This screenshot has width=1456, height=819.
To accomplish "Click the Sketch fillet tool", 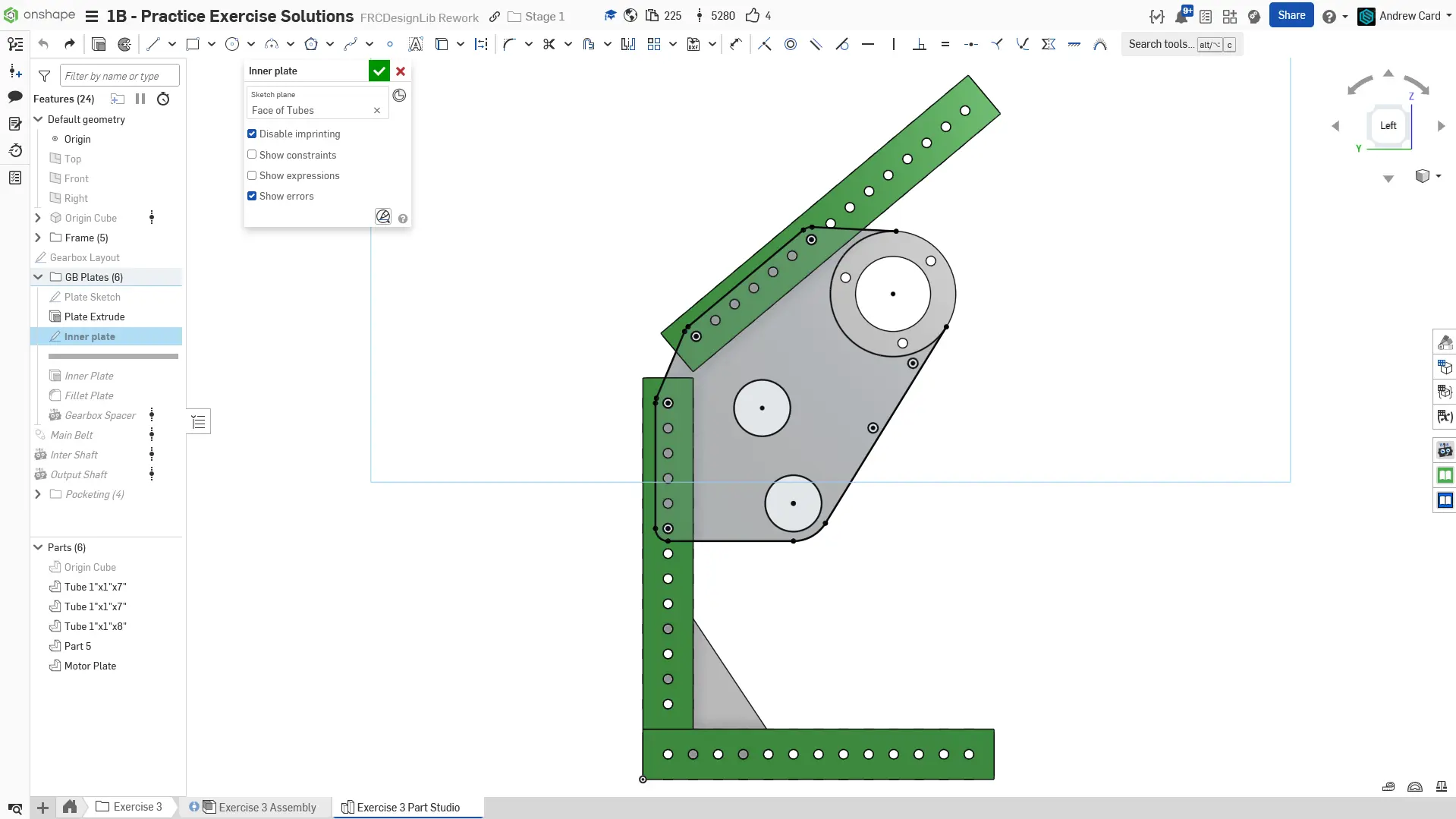I will tap(509, 44).
